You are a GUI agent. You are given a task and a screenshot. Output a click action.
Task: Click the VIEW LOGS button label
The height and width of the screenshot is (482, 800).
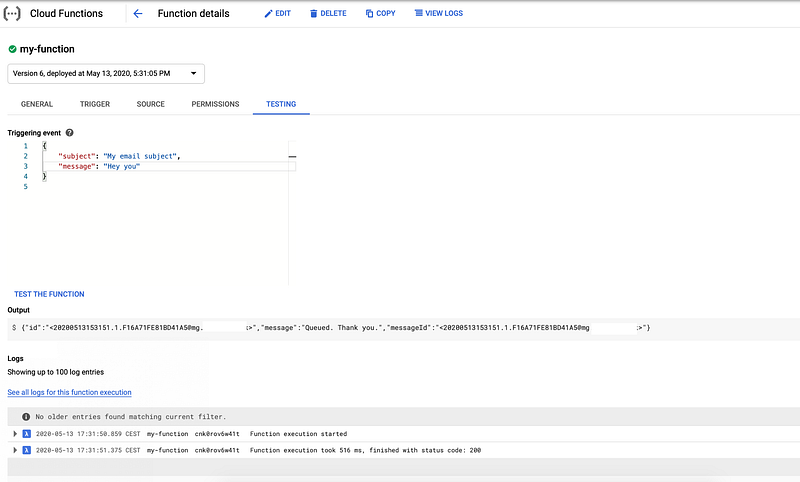click(444, 14)
